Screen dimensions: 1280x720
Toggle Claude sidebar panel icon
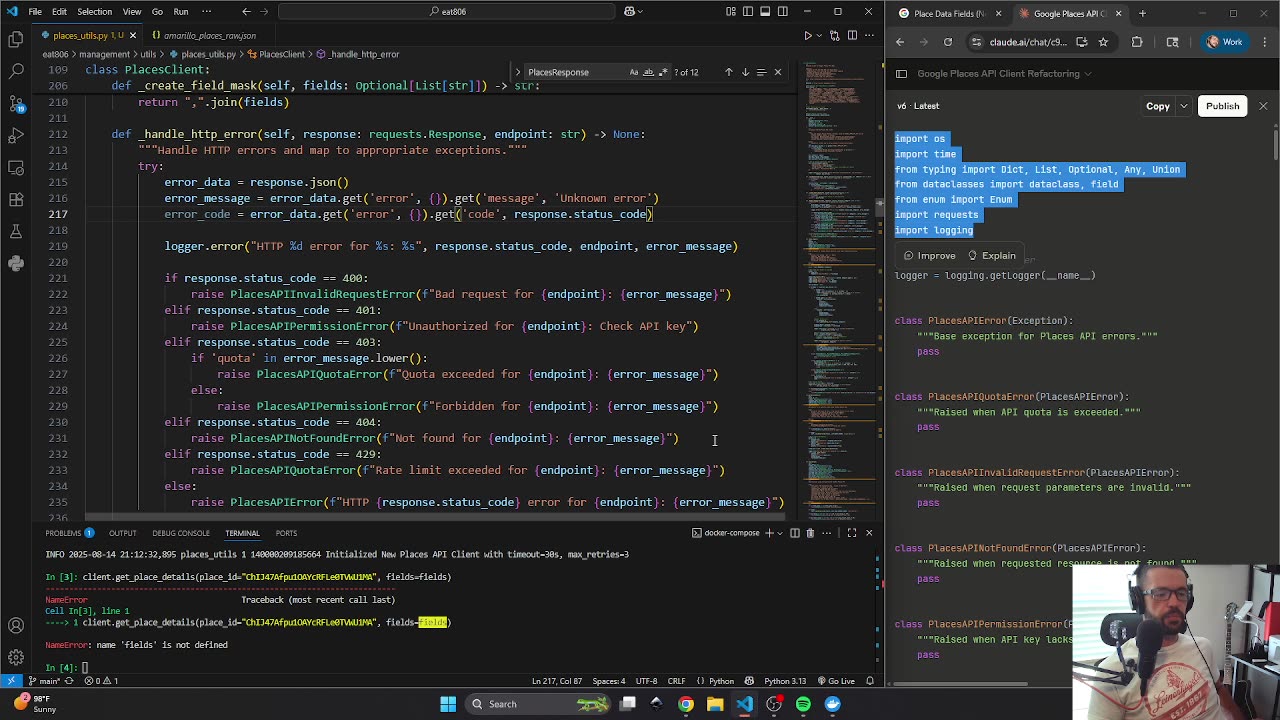click(x=901, y=74)
